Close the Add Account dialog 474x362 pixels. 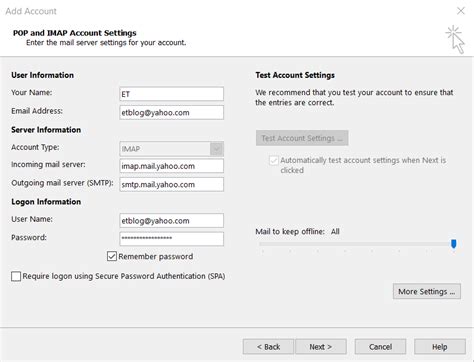point(461,11)
